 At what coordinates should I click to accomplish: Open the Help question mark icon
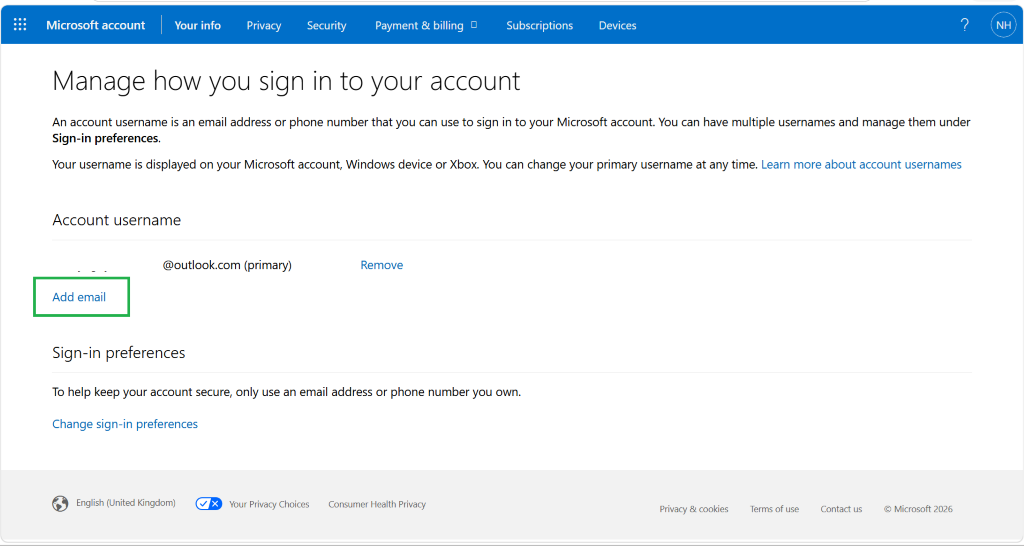tap(964, 25)
